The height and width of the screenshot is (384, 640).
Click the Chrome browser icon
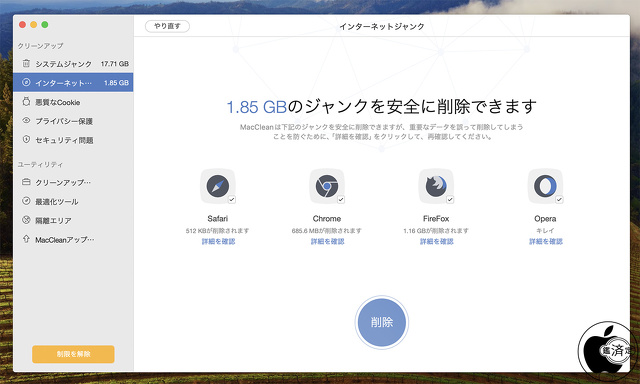(x=327, y=186)
